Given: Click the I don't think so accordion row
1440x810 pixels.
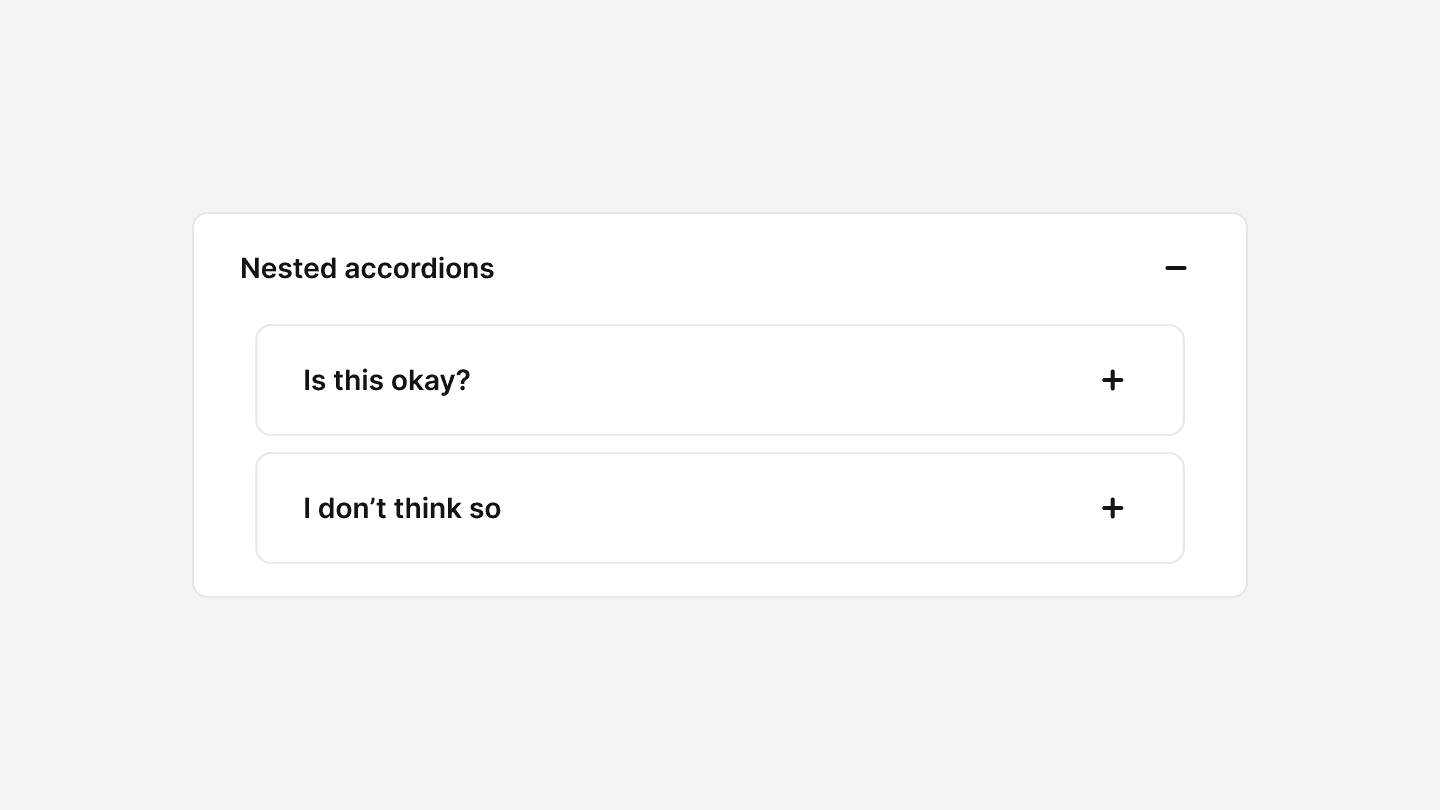Looking at the screenshot, I should [720, 508].
